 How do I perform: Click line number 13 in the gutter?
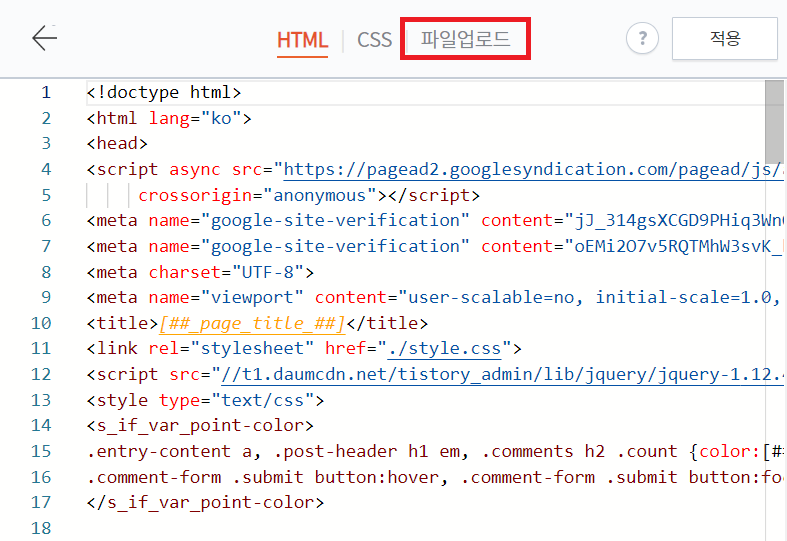pos(41,400)
